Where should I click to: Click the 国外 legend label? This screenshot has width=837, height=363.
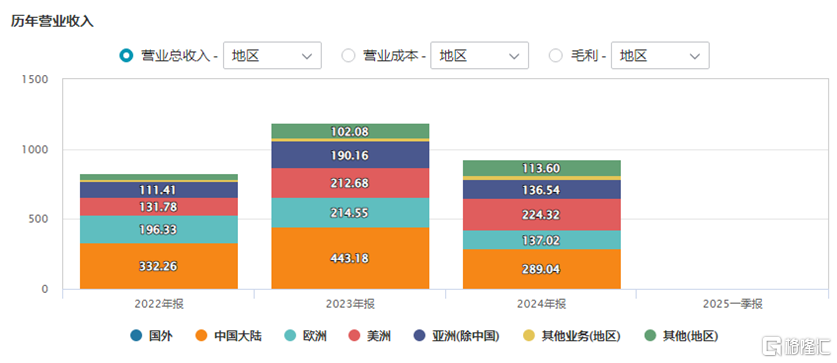point(161,336)
